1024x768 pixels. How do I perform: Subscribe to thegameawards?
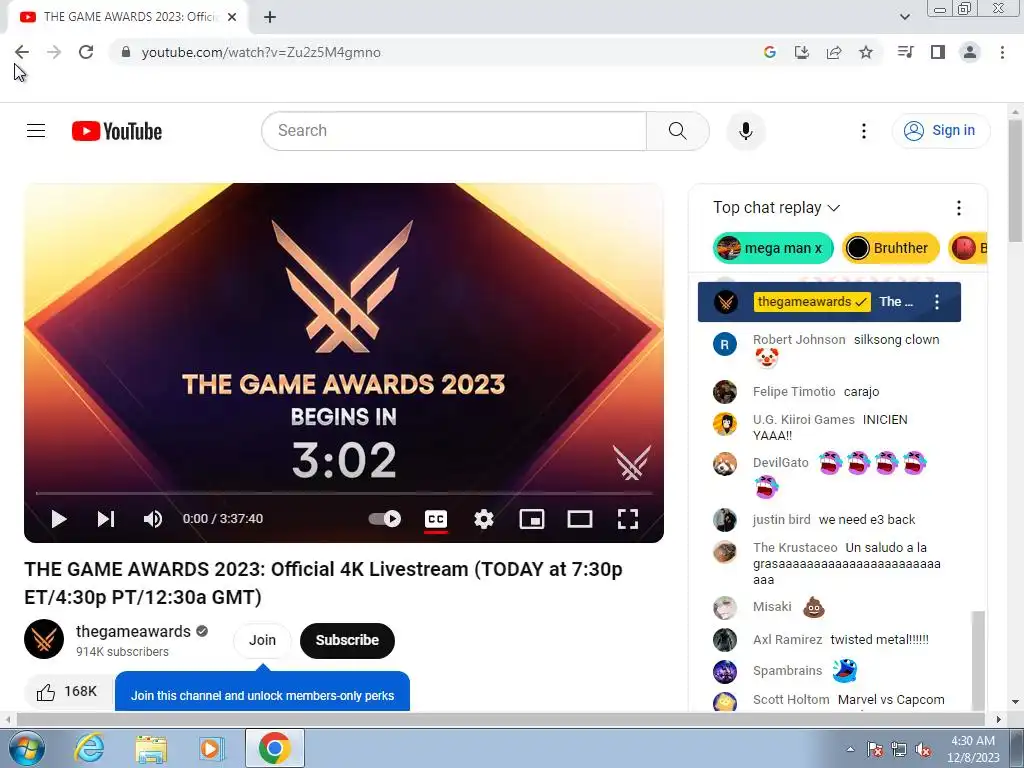[347, 641]
